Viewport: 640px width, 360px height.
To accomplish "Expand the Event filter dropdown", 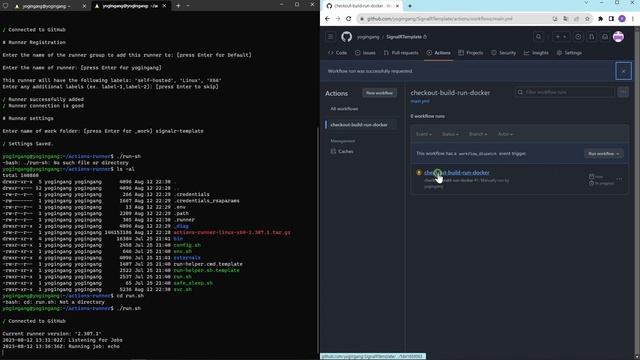I will pos(423,134).
